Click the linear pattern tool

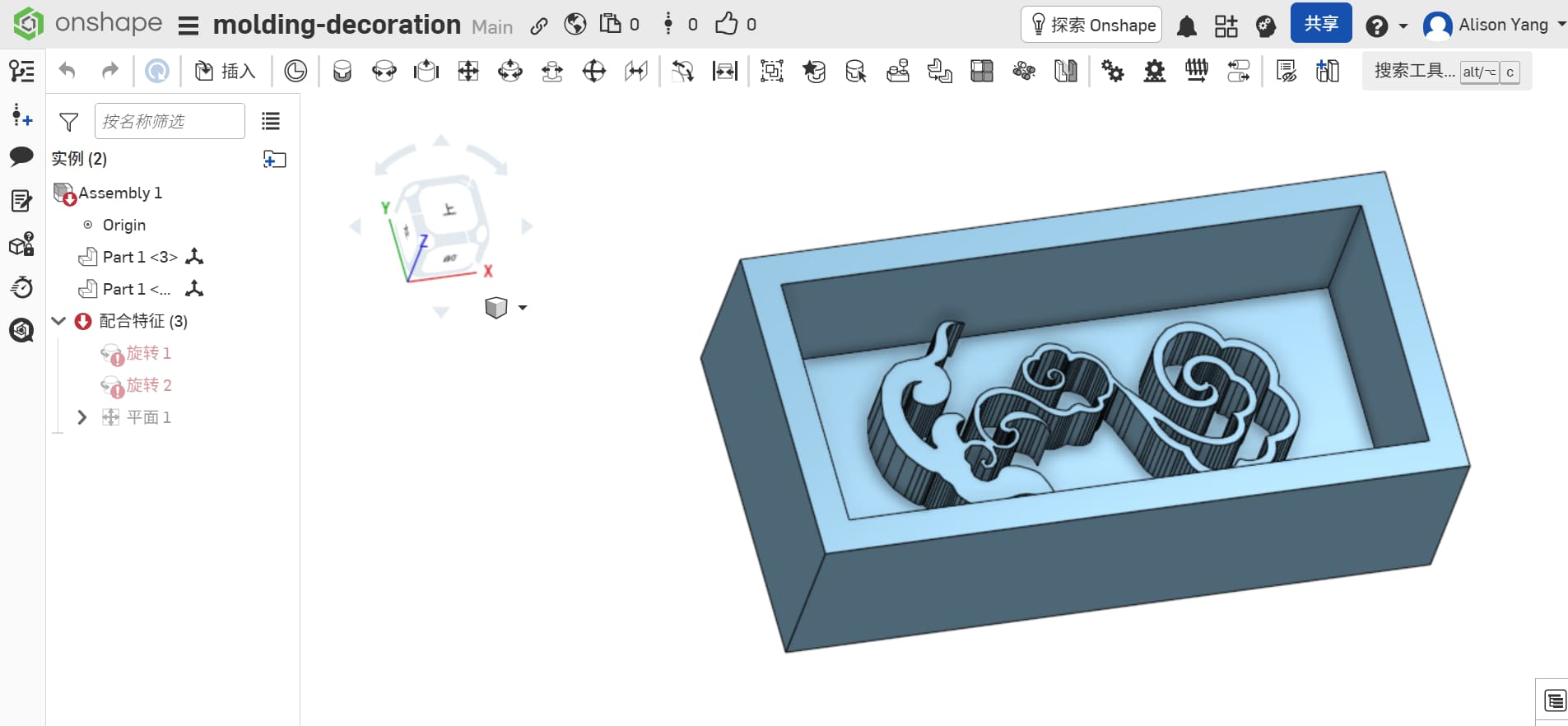click(940, 72)
